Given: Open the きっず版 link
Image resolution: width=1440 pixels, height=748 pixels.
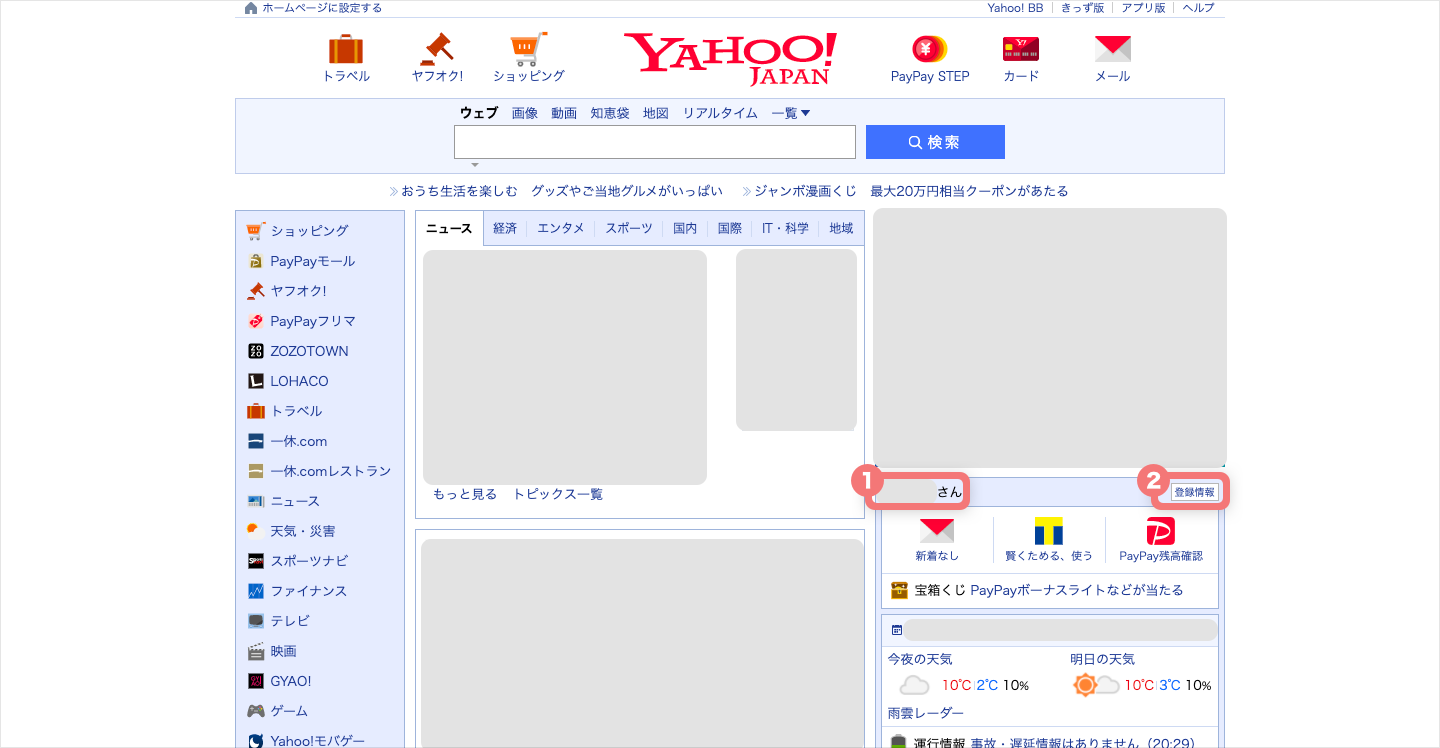Looking at the screenshot, I should [1082, 8].
